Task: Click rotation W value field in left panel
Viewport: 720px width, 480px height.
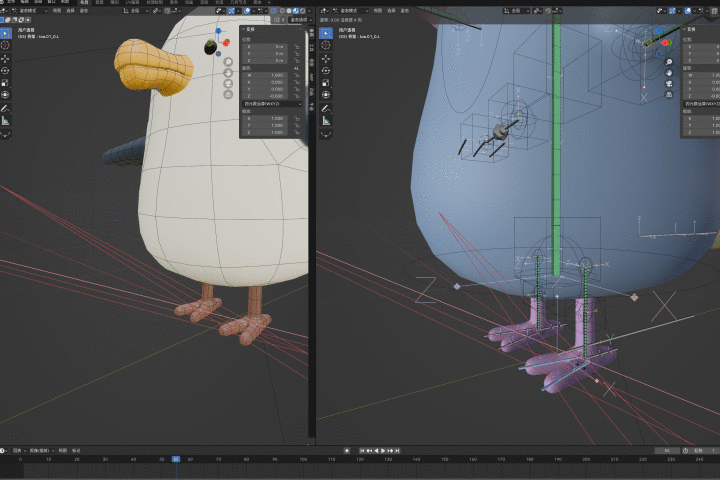Action: click(x=267, y=75)
